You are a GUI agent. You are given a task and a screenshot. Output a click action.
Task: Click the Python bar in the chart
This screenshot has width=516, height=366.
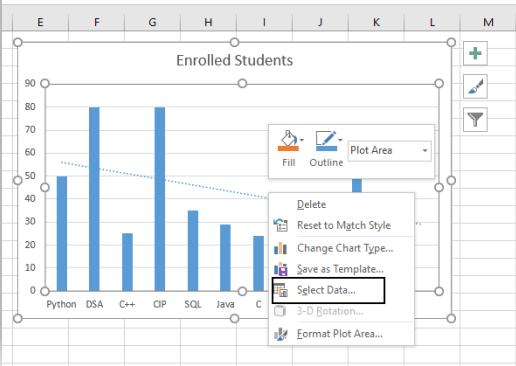pos(62,234)
